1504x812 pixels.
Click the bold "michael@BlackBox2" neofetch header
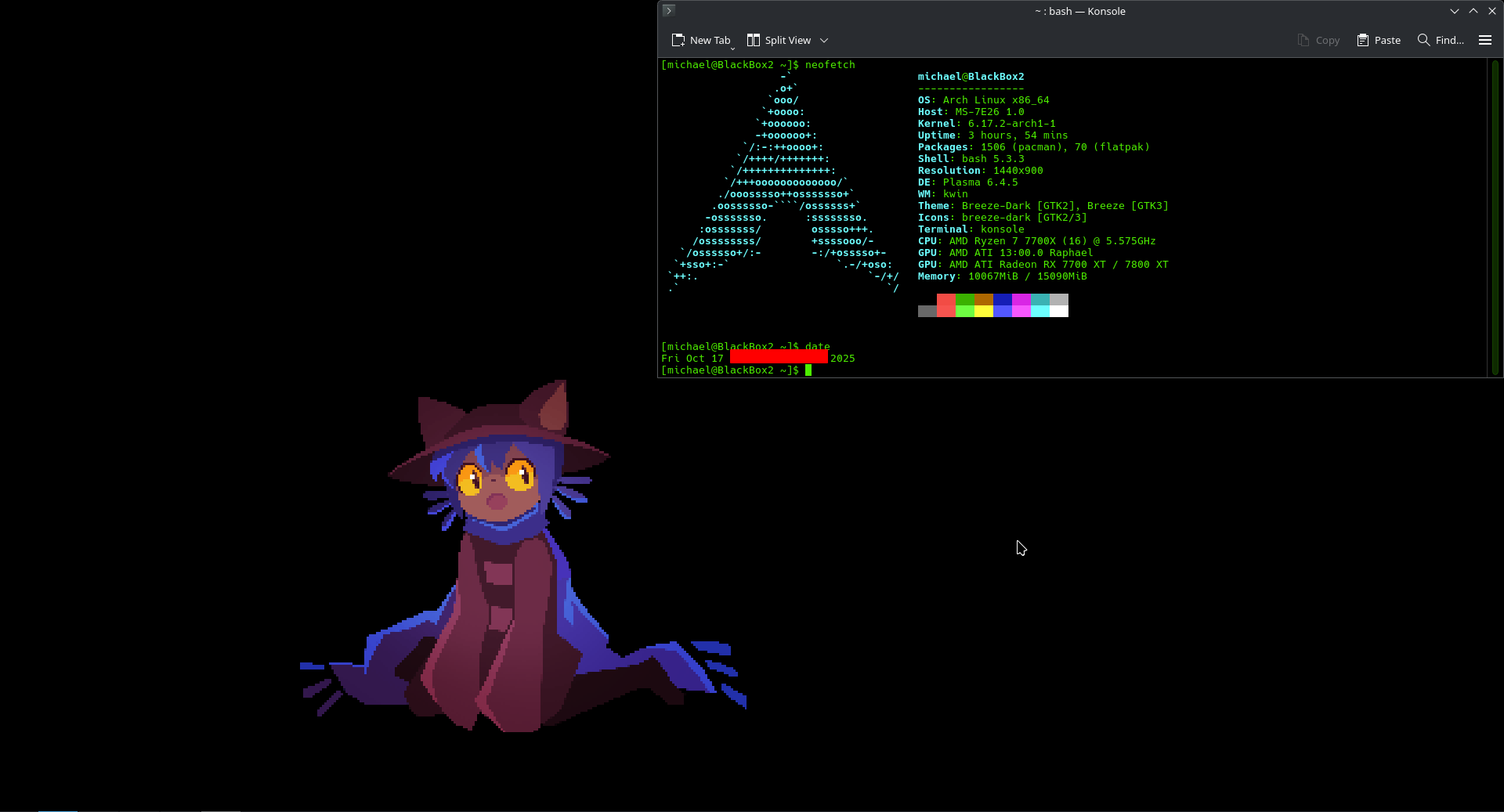(x=971, y=77)
